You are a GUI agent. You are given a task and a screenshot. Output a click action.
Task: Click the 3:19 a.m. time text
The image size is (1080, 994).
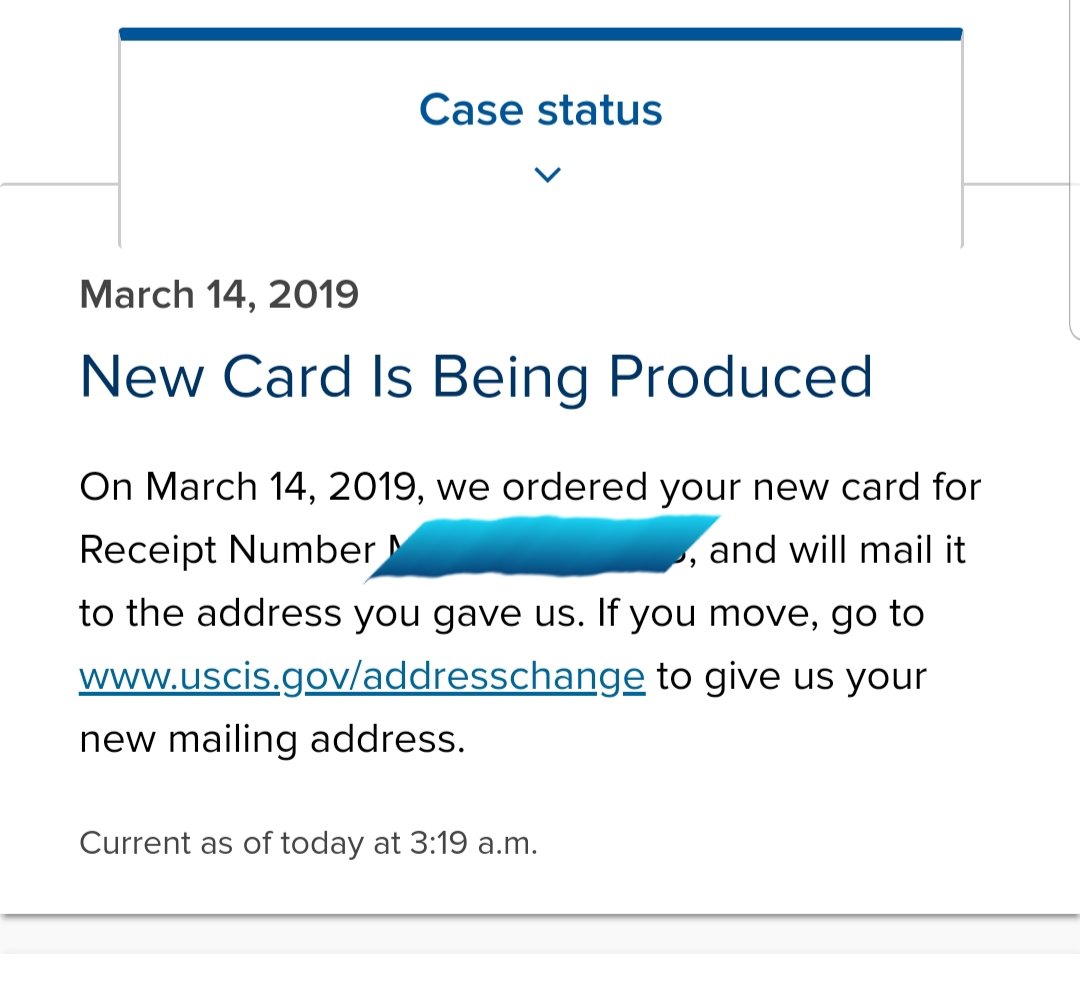[473, 843]
